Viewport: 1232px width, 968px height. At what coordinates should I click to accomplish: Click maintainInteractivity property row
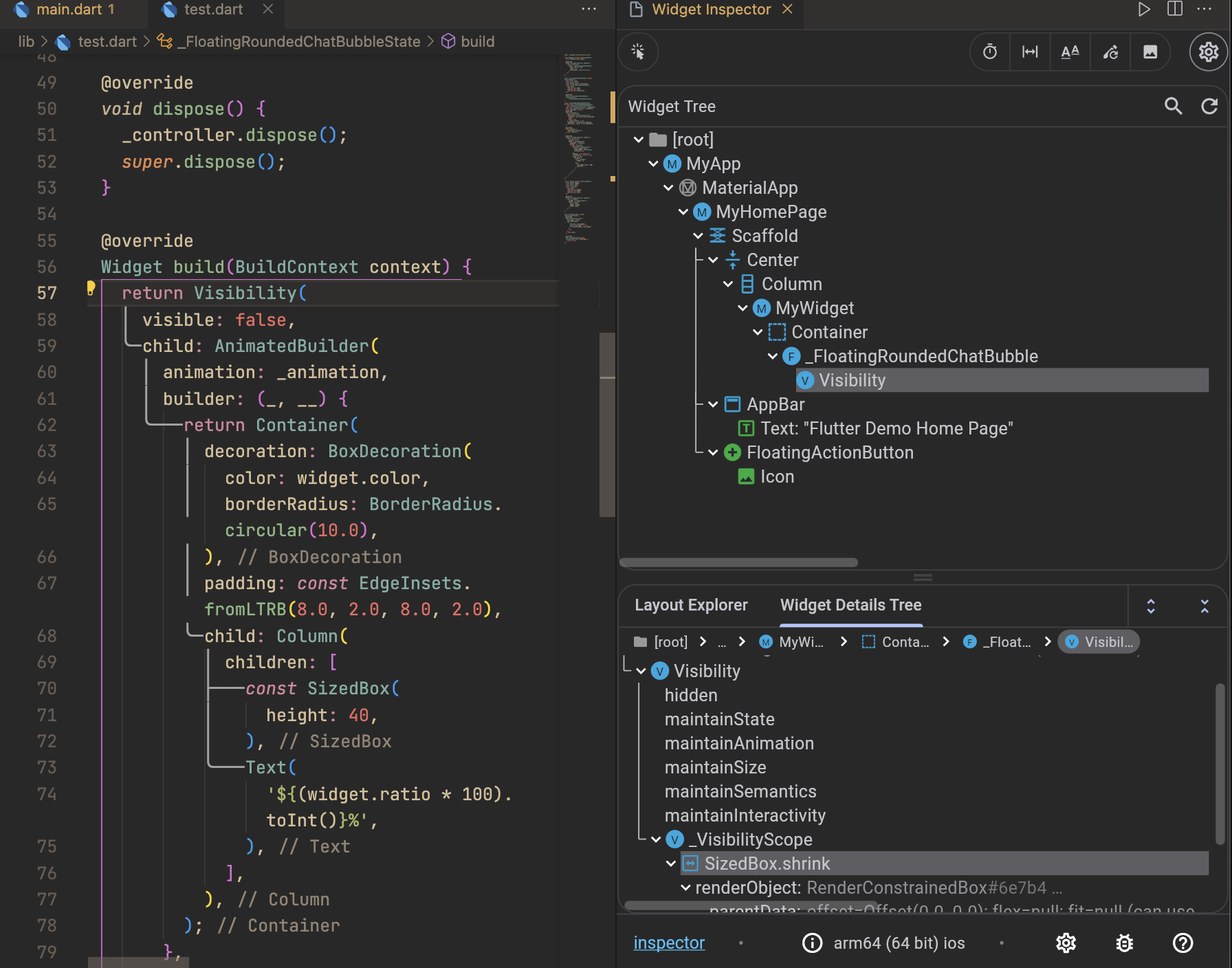point(745,815)
